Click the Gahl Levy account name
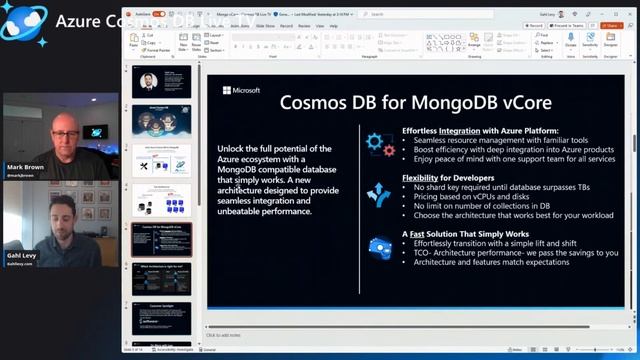640x360 pixels. point(547,14)
